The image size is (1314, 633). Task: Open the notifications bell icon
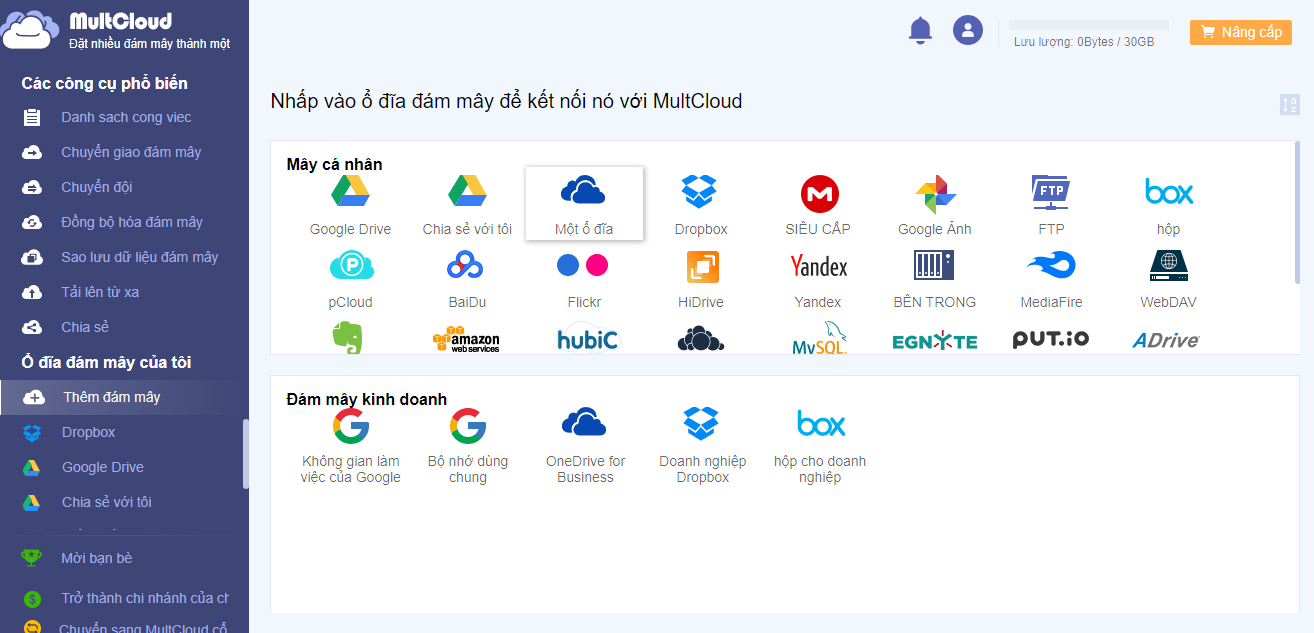pyautogui.click(x=920, y=30)
